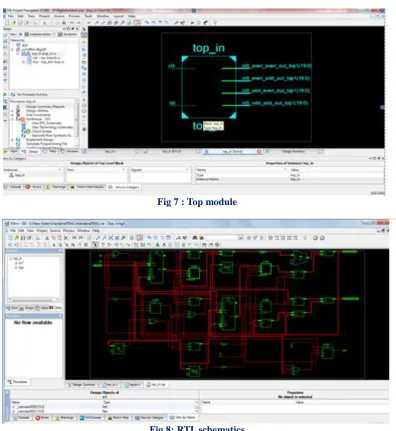
Task: Select View Technology Schematic process
Action: pos(52,127)
